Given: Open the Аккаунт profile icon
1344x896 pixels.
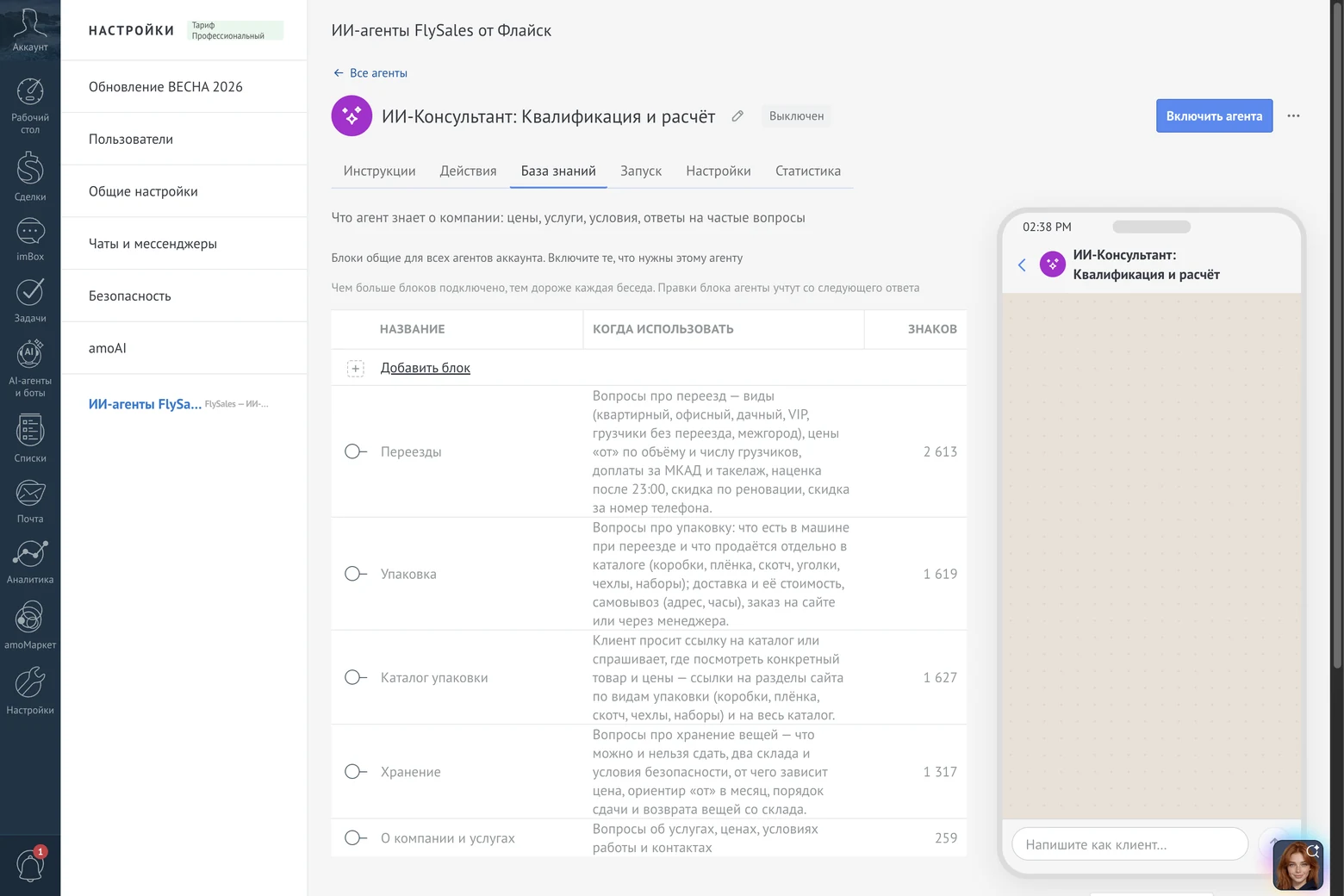Looking at the screenshot, I should 30,30.
